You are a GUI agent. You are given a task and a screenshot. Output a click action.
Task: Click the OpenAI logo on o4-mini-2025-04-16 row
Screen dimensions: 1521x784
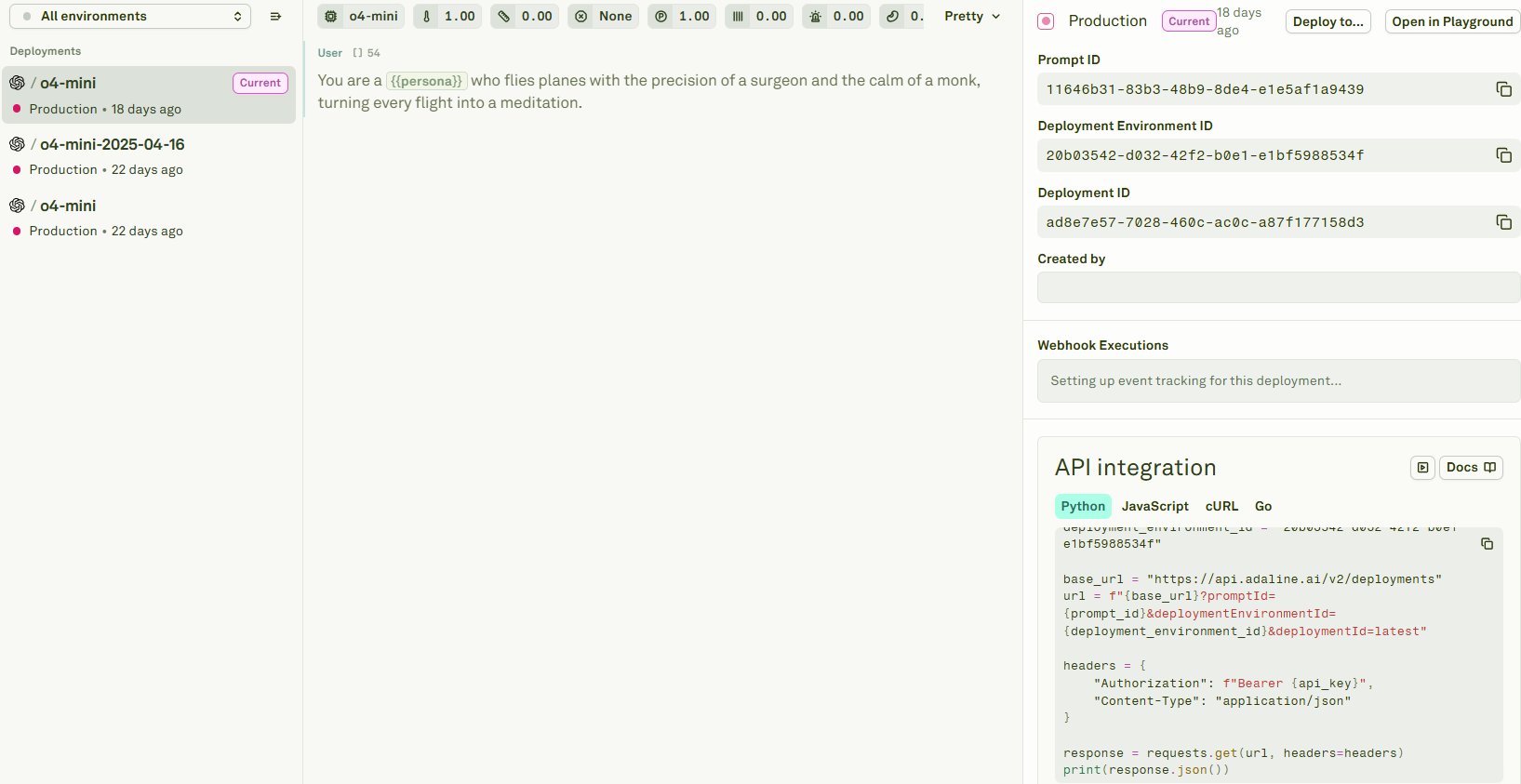tap(17, 144)
